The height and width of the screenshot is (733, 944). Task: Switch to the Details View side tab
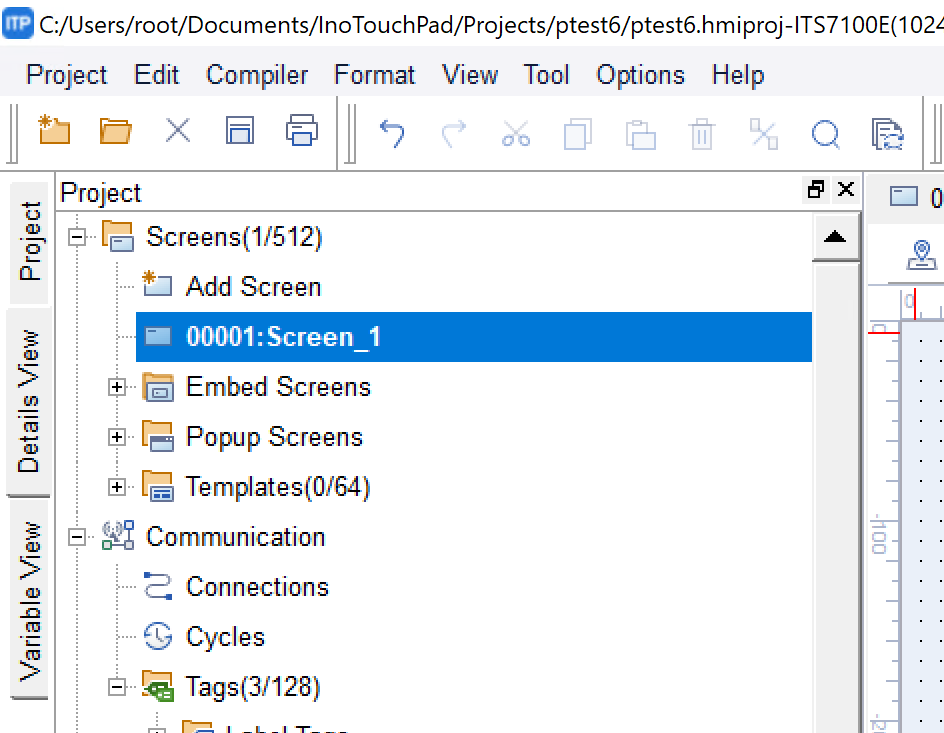pyautogui.click(x=29, y=401)
